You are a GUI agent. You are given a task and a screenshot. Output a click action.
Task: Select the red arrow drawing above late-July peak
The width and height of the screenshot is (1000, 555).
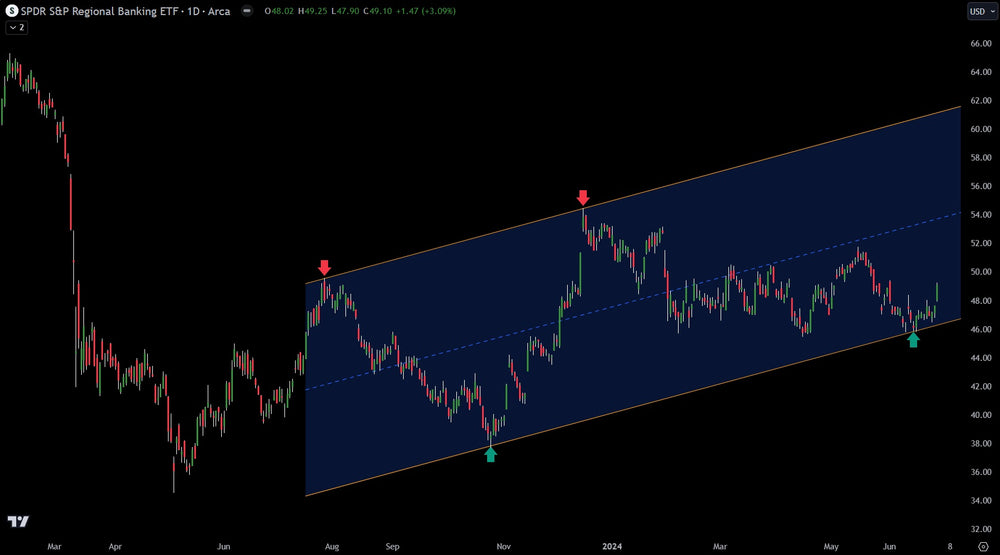coord(325,267)
